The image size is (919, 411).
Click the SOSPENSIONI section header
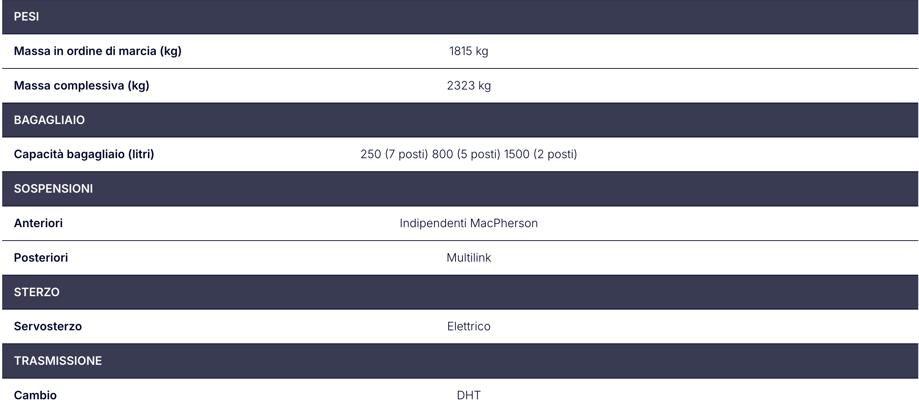point(460,189)
